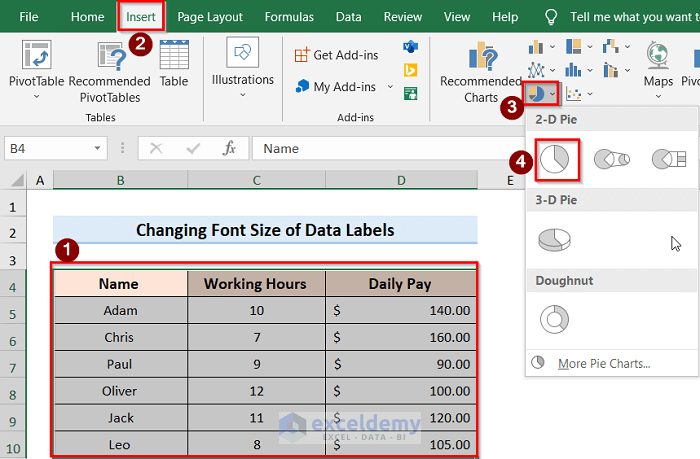
Task: Select the cell containing Oliver
Action: click(x=120, y=391)
